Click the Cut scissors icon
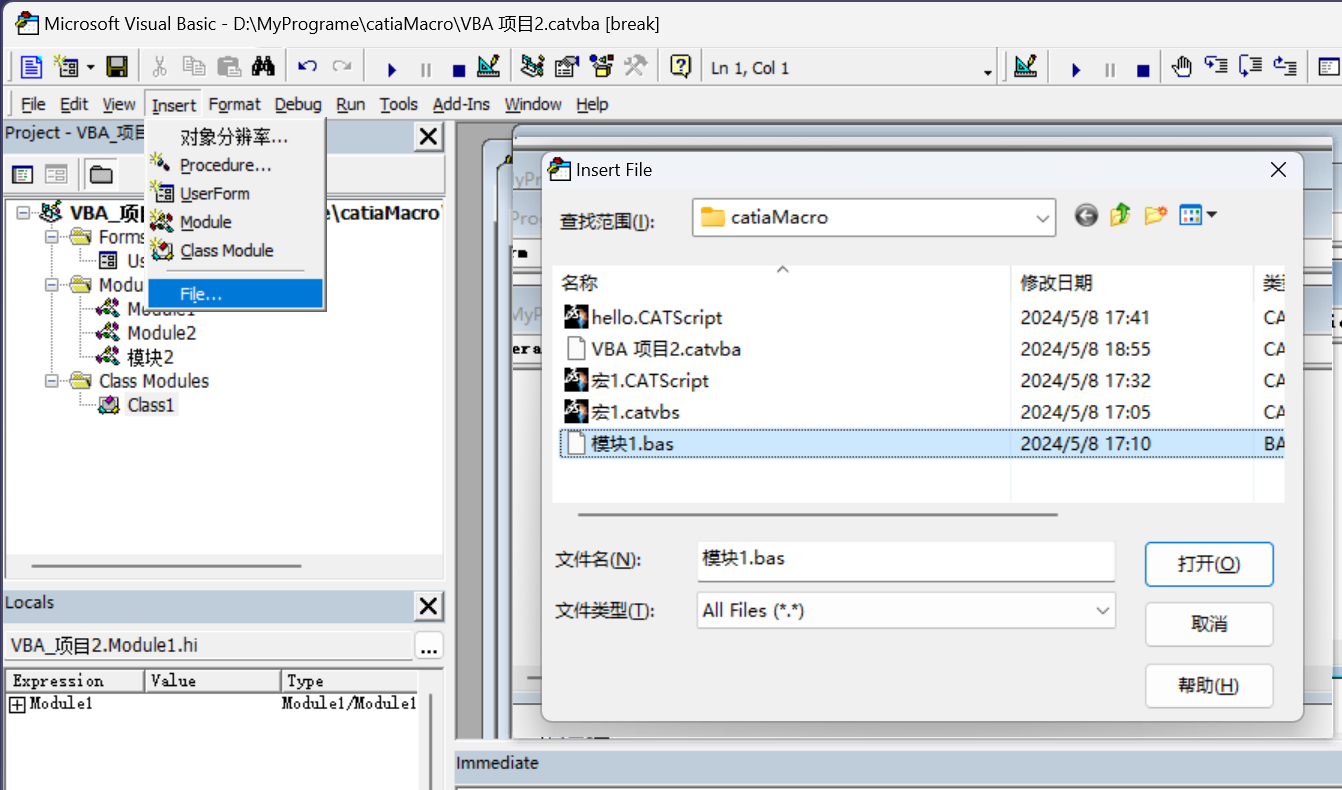This screenshot has width=1342, height=790. pos(159,67)
